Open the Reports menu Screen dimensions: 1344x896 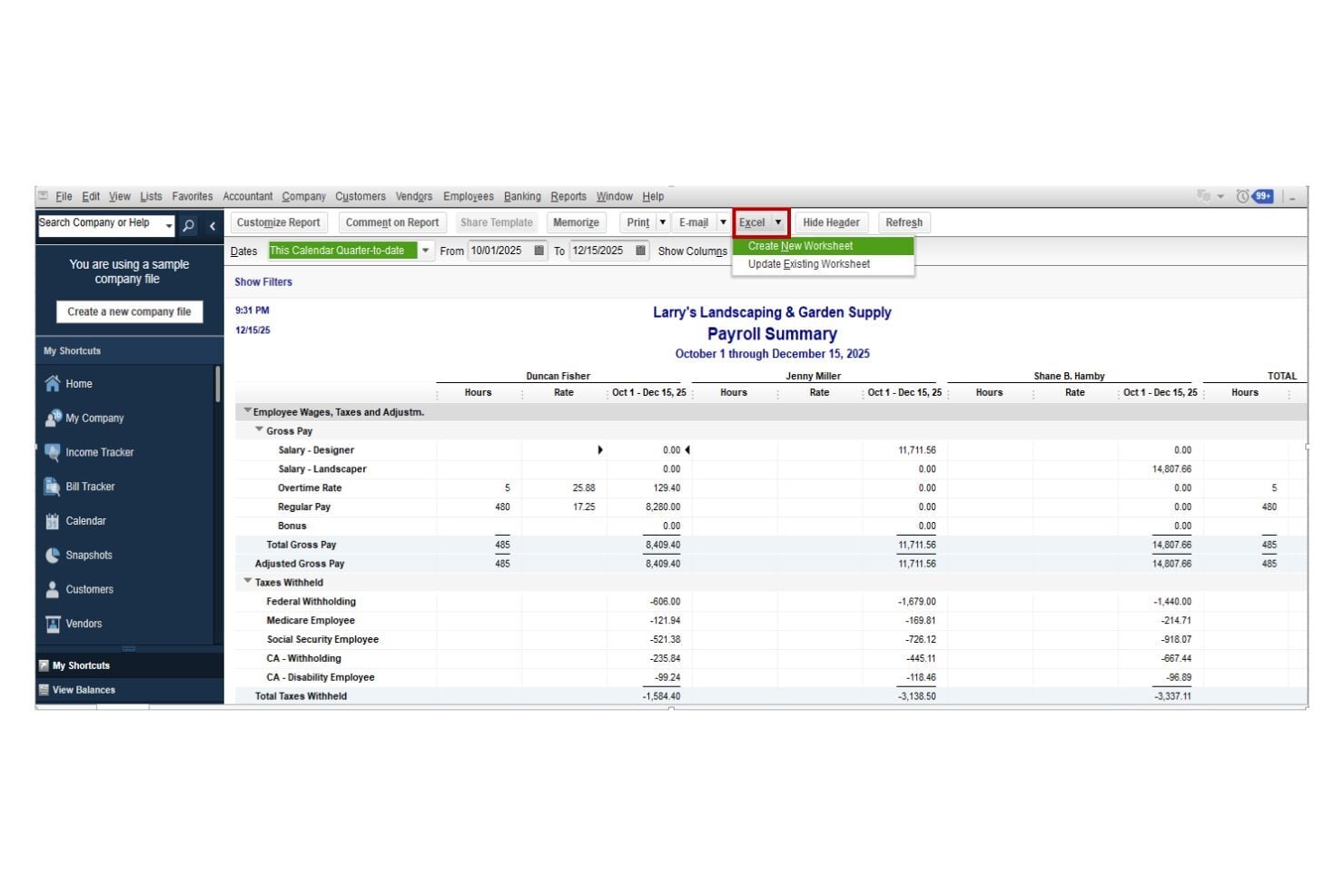pos(568,196)
